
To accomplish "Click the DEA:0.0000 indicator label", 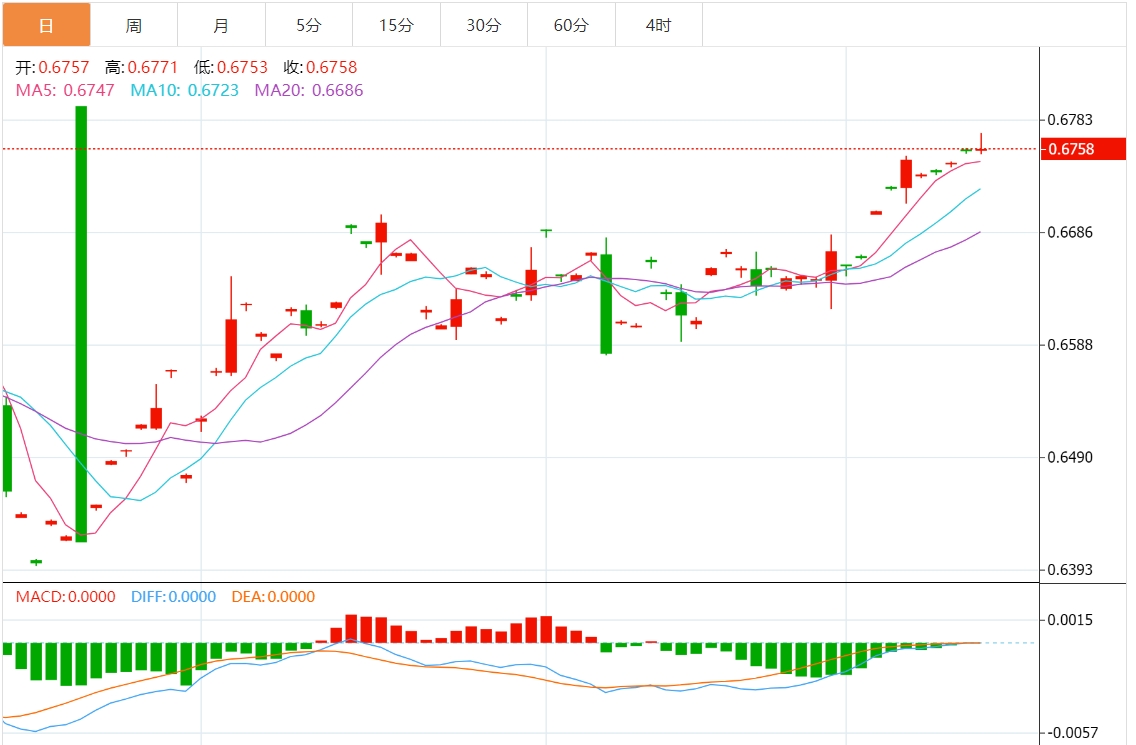I will (273, 596).
